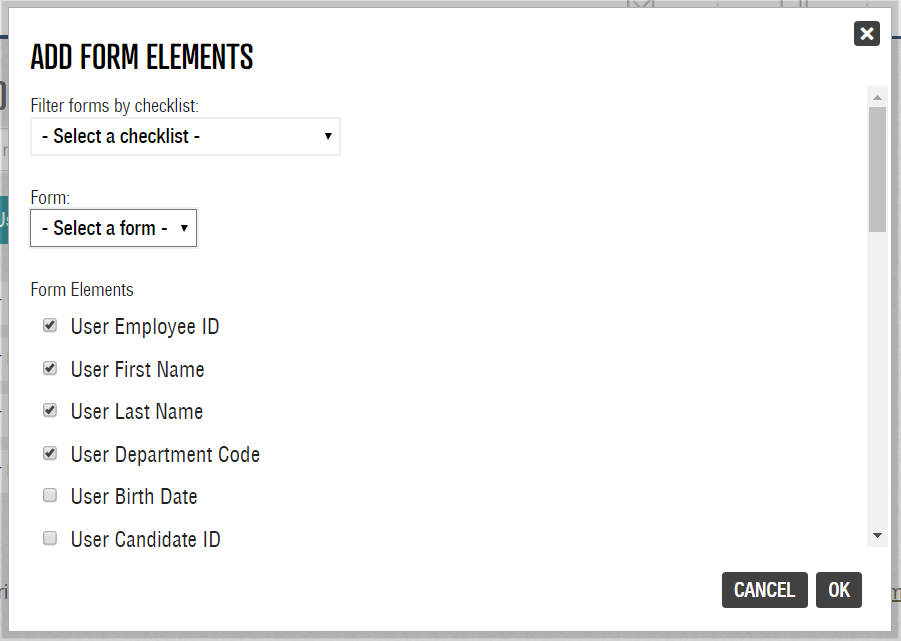Screen dimensions: 901x641
Task: Uncheck the User Employee ID checkbox
Action: tap(50, 326)
